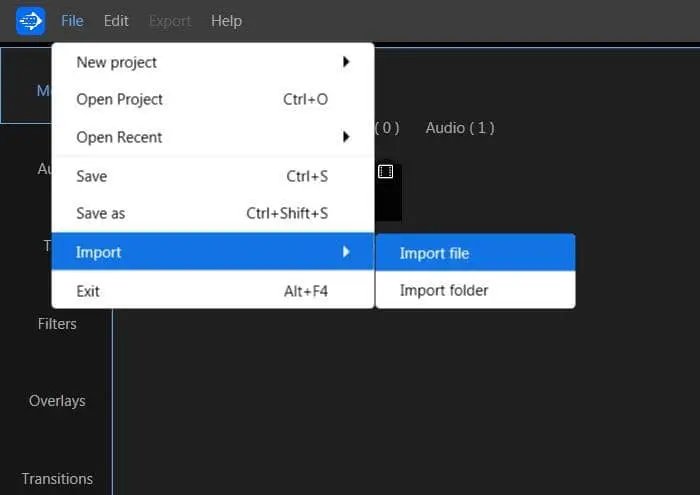Select Exit from the File menu
The height and width of the screenshot is (495, 700).
click(x=88, y=291)
